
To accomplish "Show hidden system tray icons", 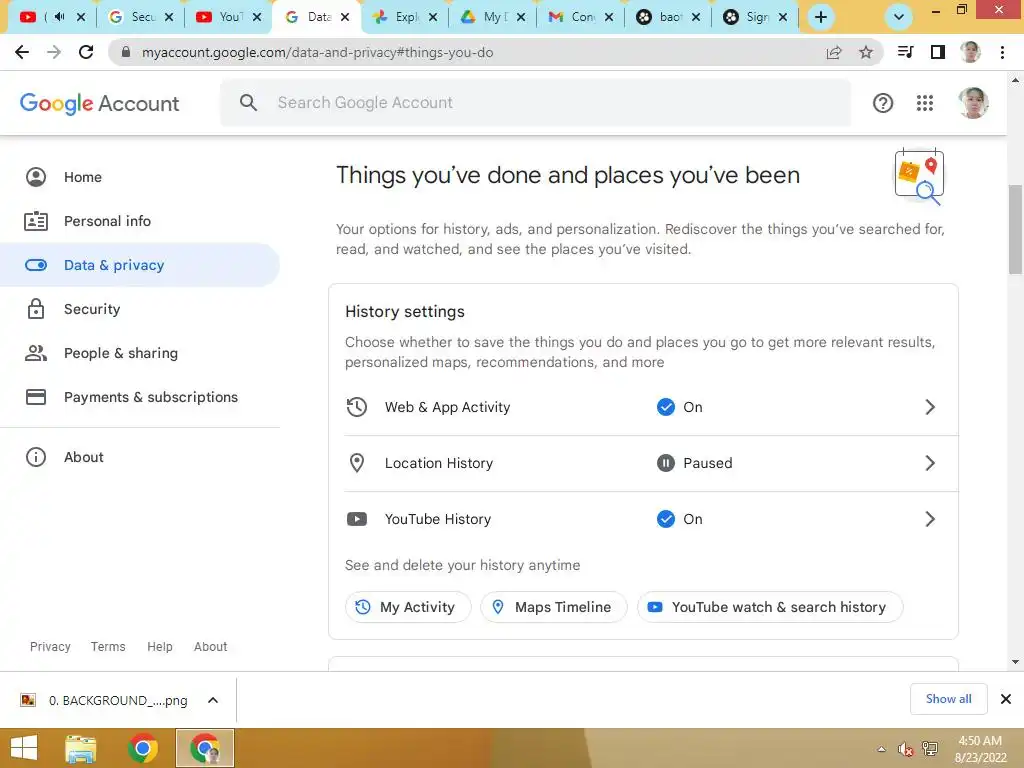I will click(881, 749).
